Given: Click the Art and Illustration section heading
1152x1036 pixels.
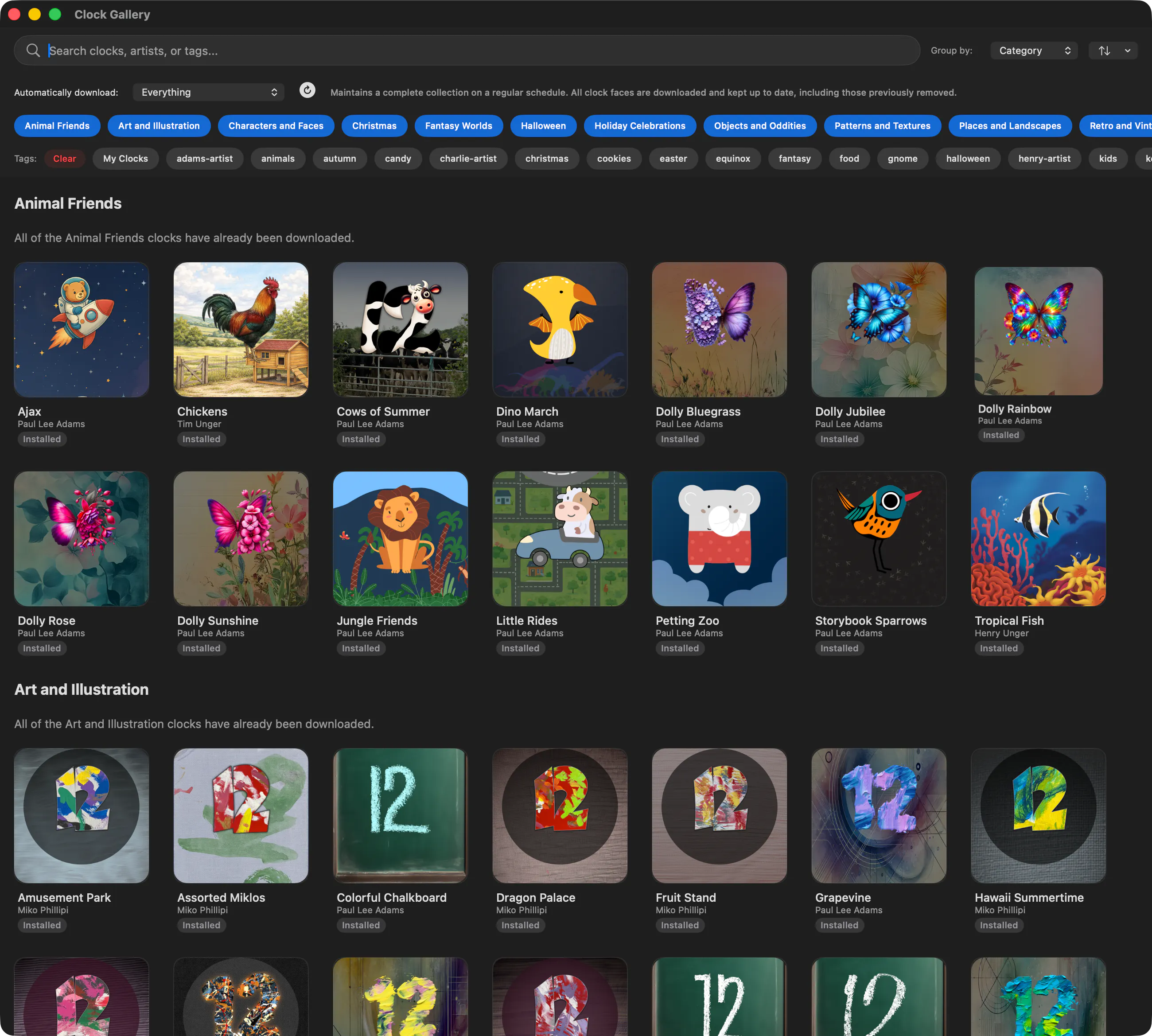Looking at the screenshot, I should click(x=82, y=689).
